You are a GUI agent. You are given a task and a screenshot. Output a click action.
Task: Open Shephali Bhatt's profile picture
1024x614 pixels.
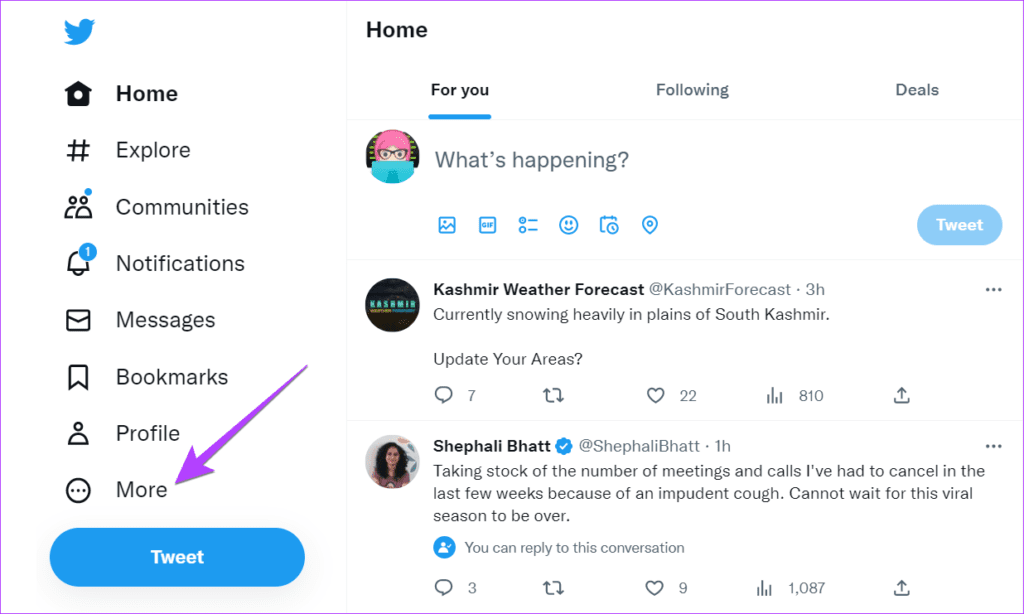pos(392,461)
